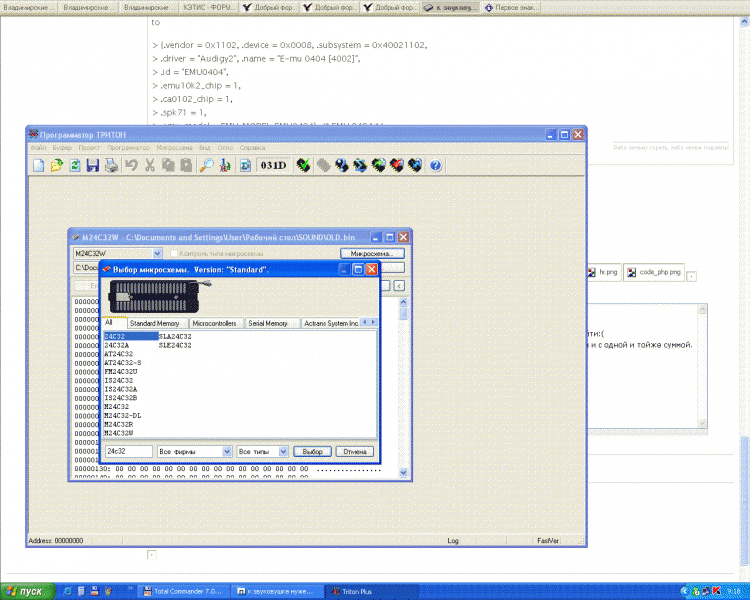The image size is (750, 600).
Task: Click code_php.png attachment icon on web page
Action: pos(631,272)
